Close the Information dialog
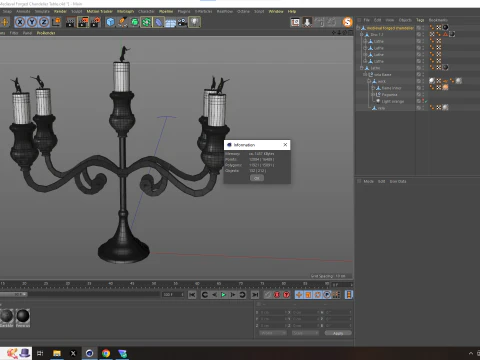 pyautogui.click(x=285, y=145)
